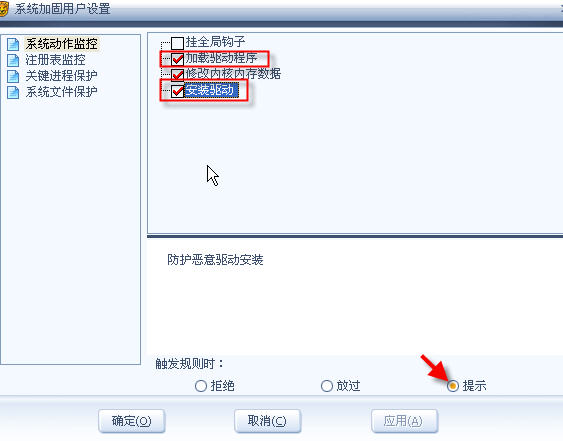Click the 系统动作监控 document icon

[13, 44]
